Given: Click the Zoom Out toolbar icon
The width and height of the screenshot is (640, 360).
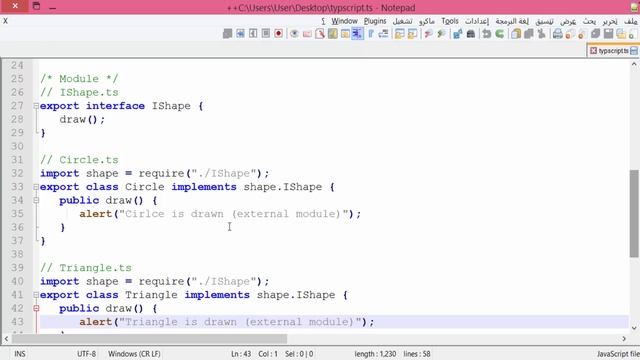Looking at the screenshot, I should pyautogui.click(x=428, y=34).
